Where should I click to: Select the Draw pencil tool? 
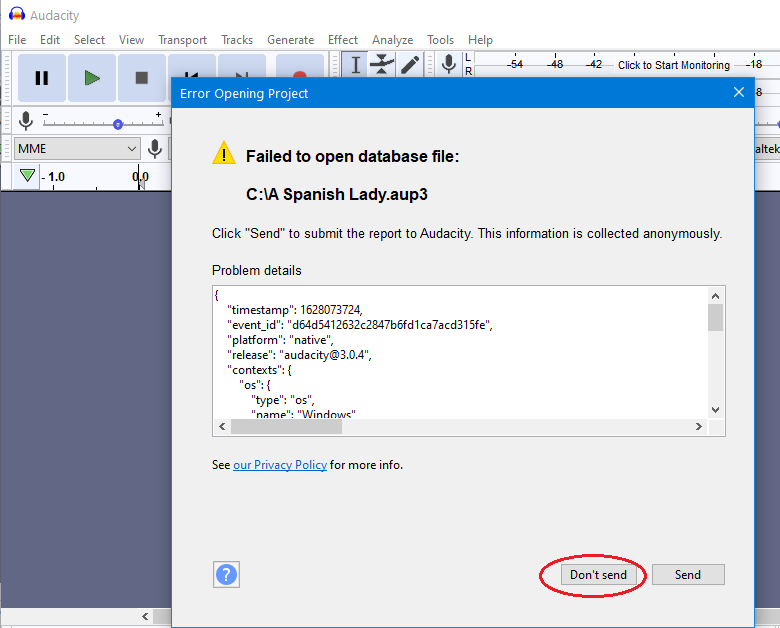410,65
